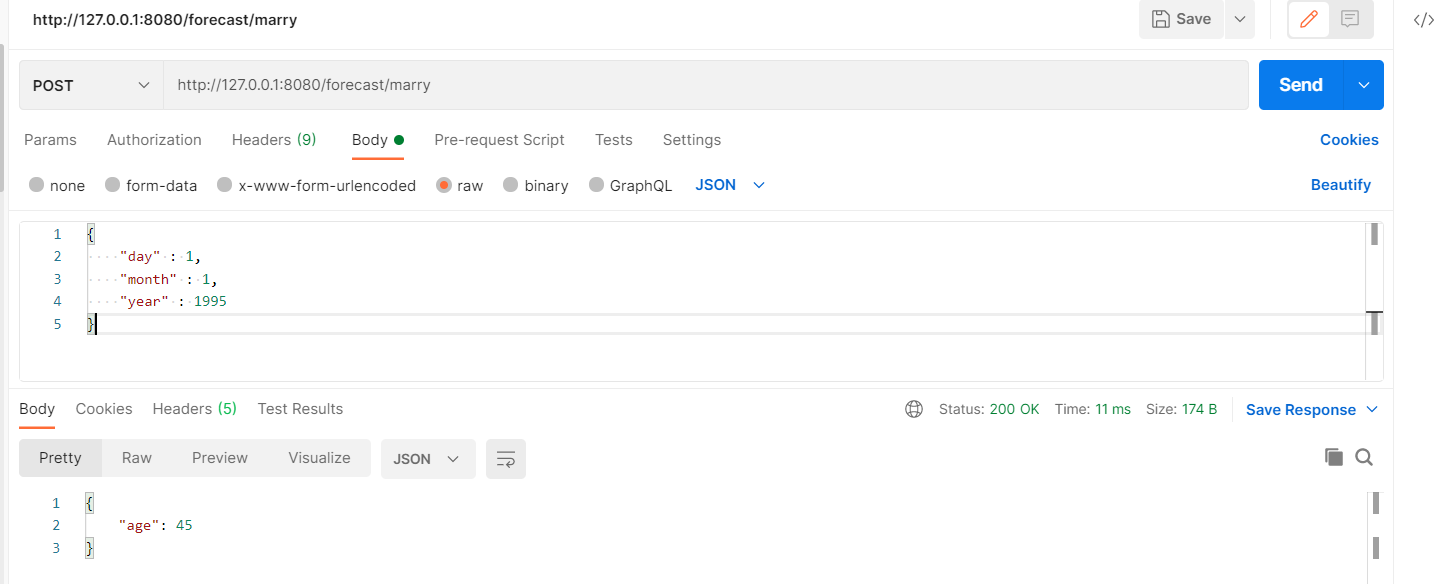Screen dimensions: 1454x584
Task: Click the "month" line in request body
Action: 168,279
